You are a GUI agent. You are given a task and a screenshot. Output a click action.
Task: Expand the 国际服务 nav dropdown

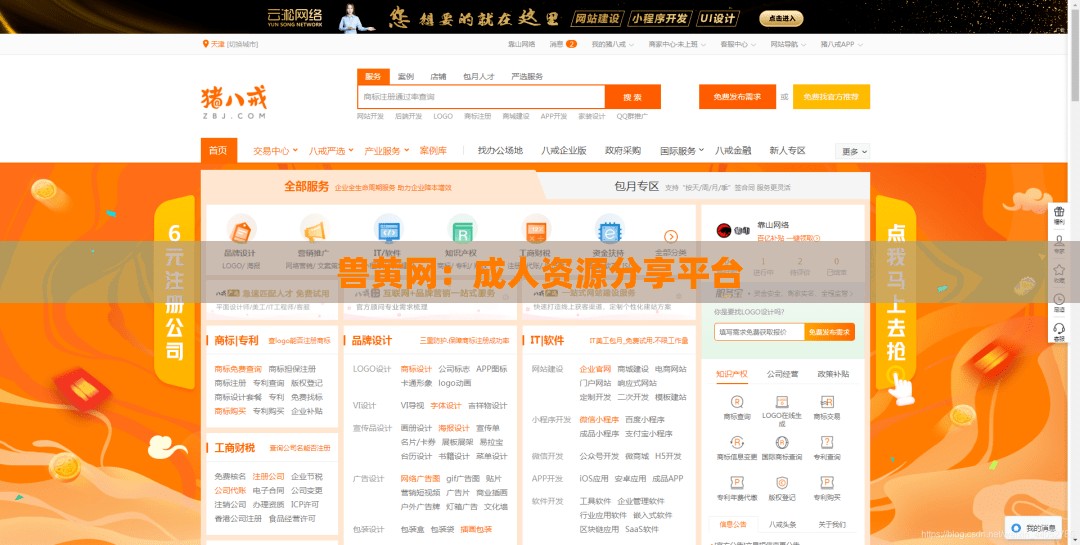tap(682, 150)
